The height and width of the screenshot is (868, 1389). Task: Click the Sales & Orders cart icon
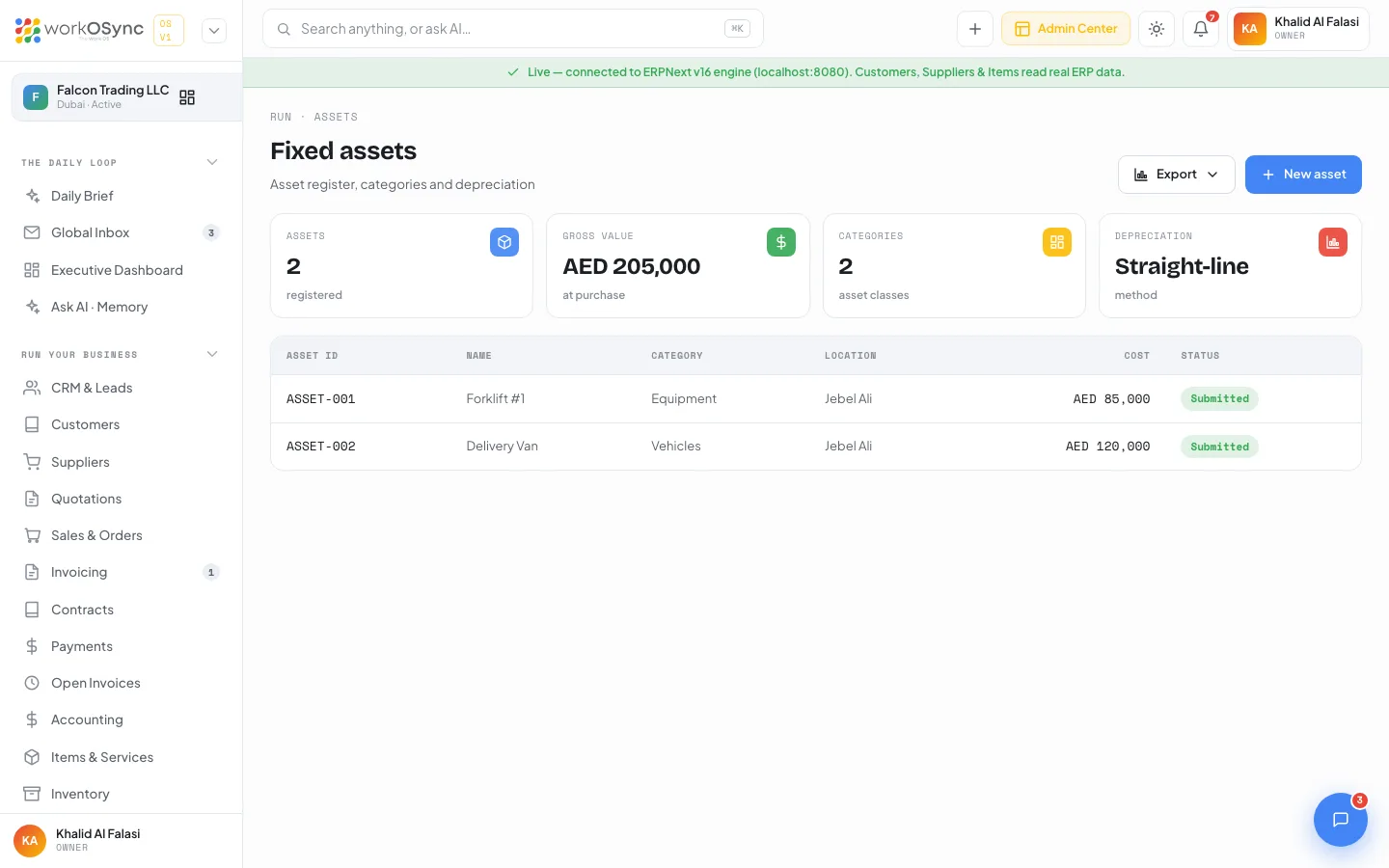click(32, 535)
